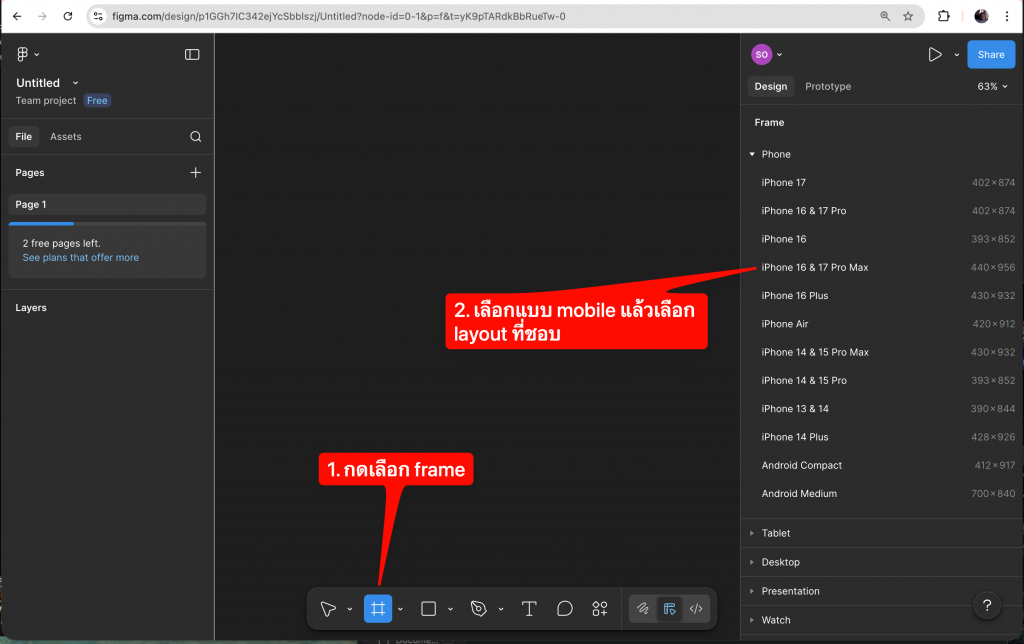The image size is (1024, 644).
Task: Add a new page with plus icon
Action: tap(195, 173)
